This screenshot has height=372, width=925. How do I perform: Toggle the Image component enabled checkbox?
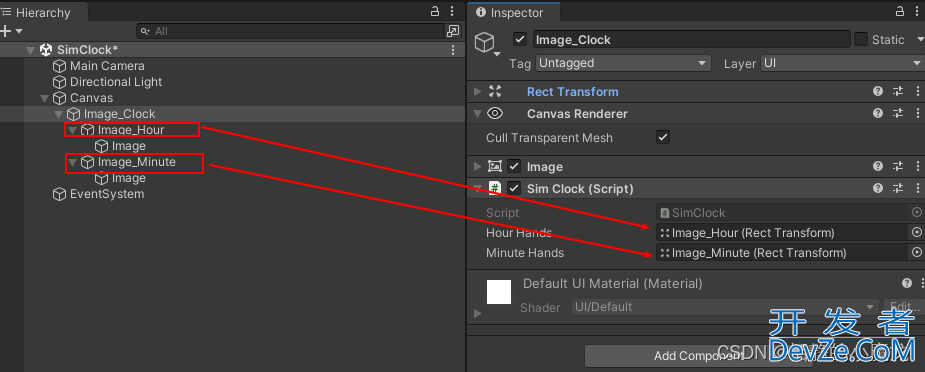tap(514, 167)
